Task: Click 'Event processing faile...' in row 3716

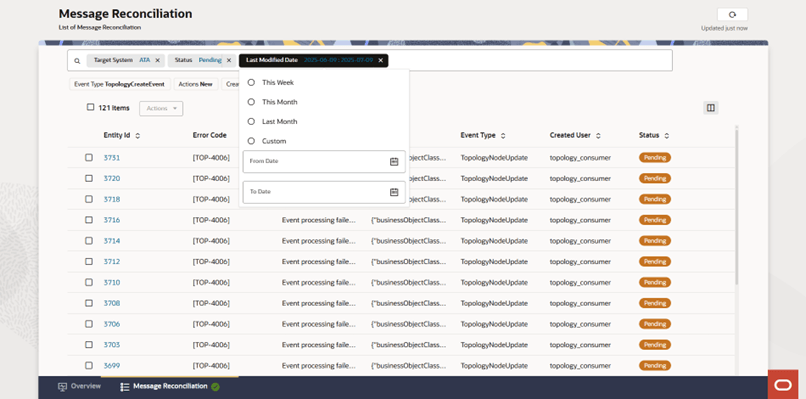Action: click(x=319, y=220)
